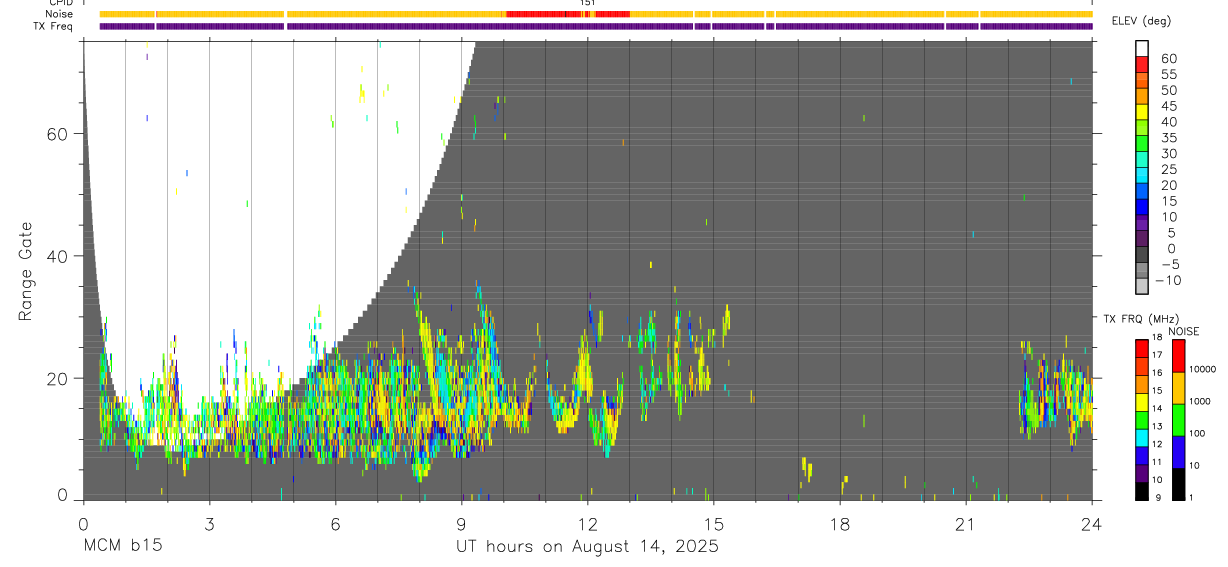Select the yellow 45 degree elevation color
1228x567 pixels.
pyautogui.click(x=1141, y=113)
